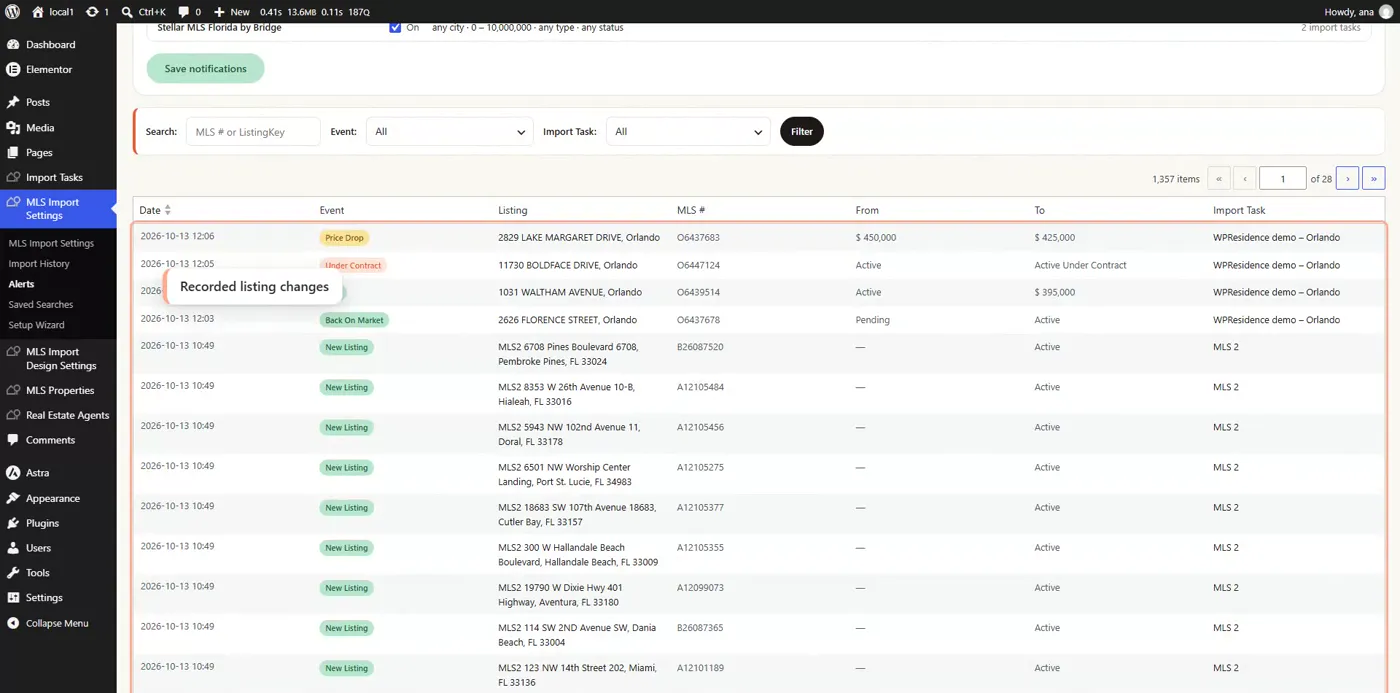Image resolution: width=1400 pixels, height=693 pixels.
Task: Jump to the last page arrow
Action: [1373, 178]
